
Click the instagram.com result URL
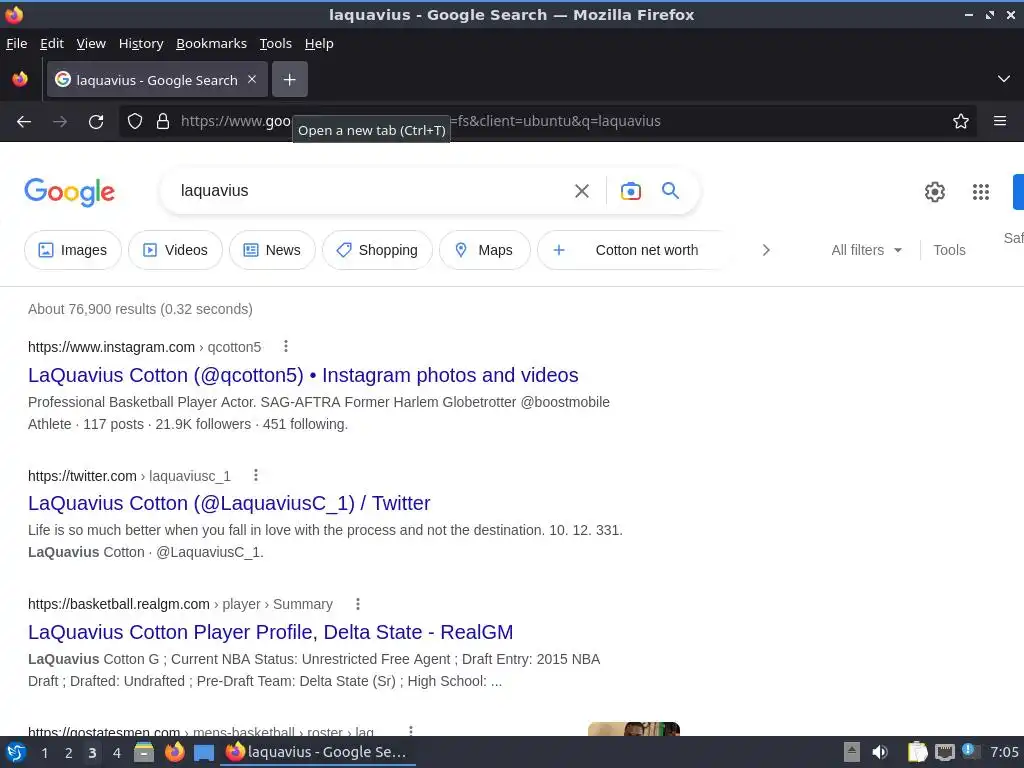144,347
